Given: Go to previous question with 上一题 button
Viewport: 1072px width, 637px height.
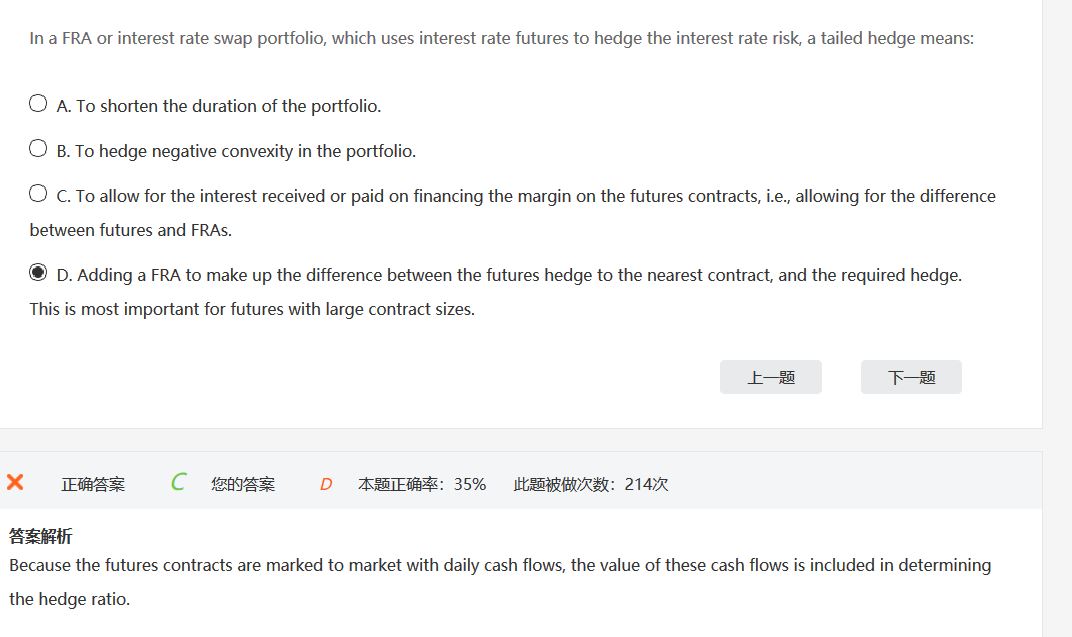Looking at the screenshot, I should [770, 377].
